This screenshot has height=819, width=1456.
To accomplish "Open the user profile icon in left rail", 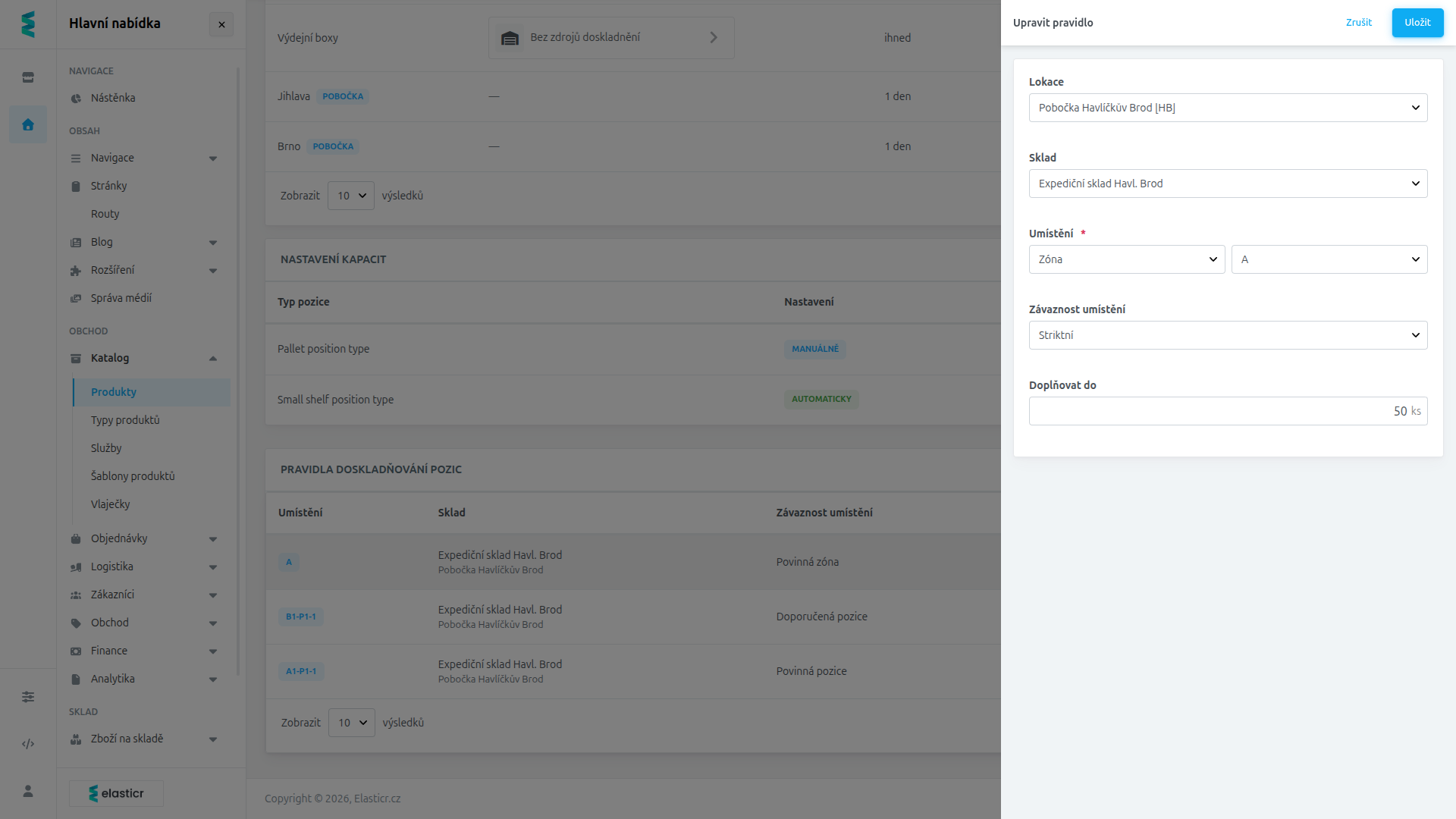I will click(28, 791).
